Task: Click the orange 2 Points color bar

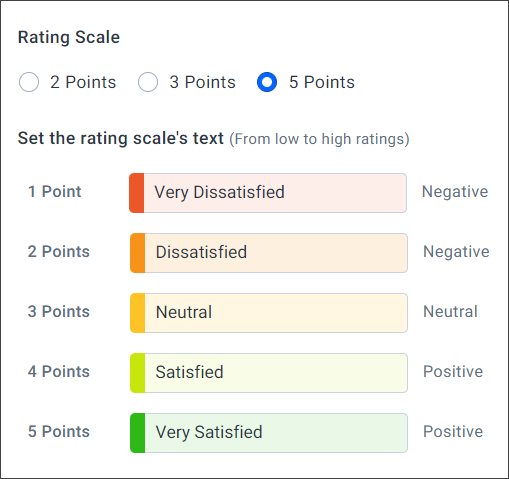Action: pyautogui.click(x=138, y=253)
